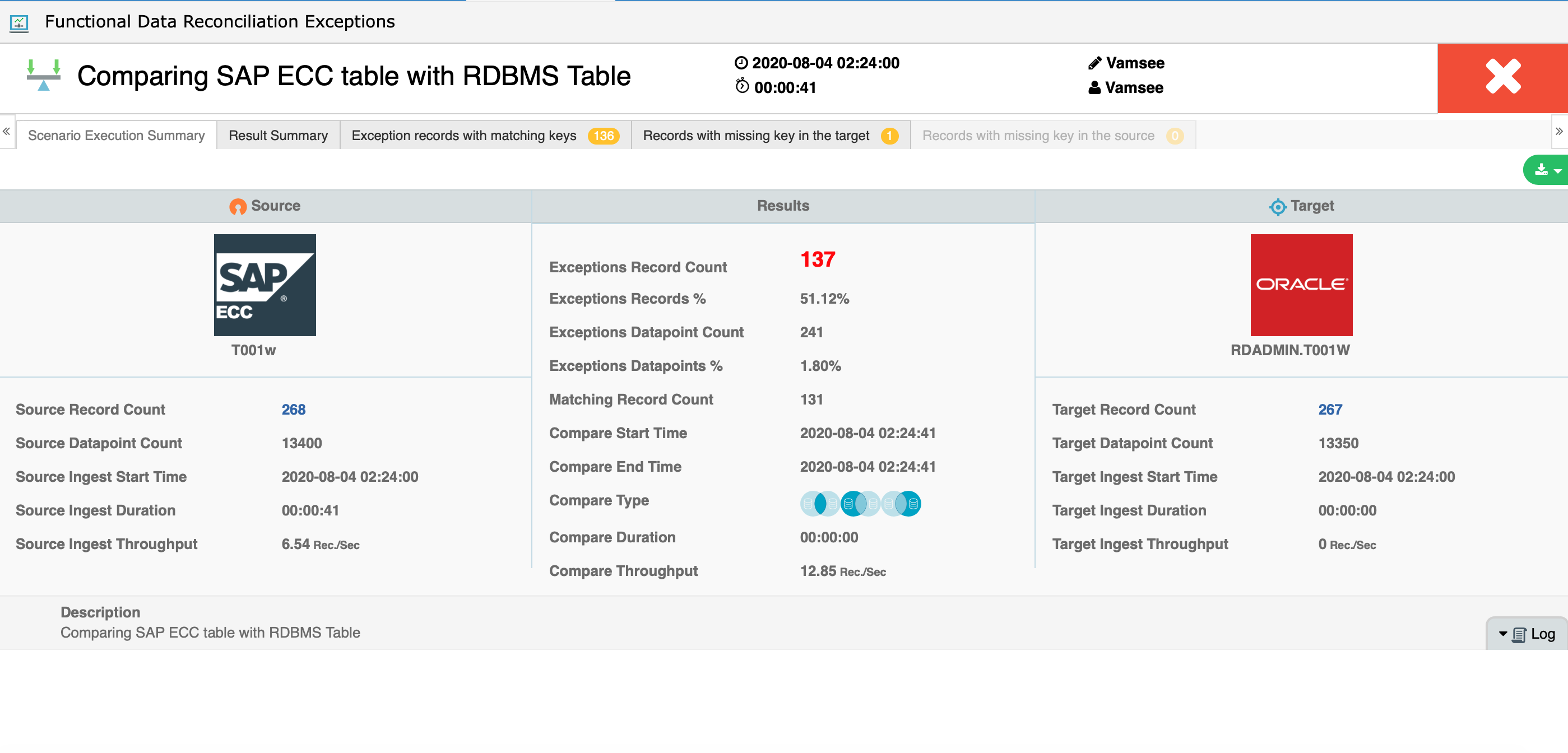Click the red X close button
The image size is (1568, 753).
tap(1502, 77)
